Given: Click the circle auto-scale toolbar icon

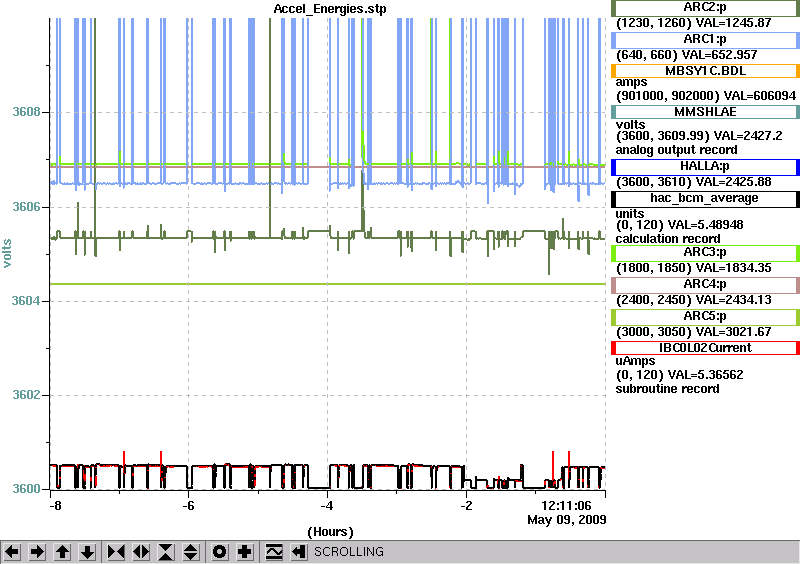Looking at the screenshot, I should (x=220, y=552).
